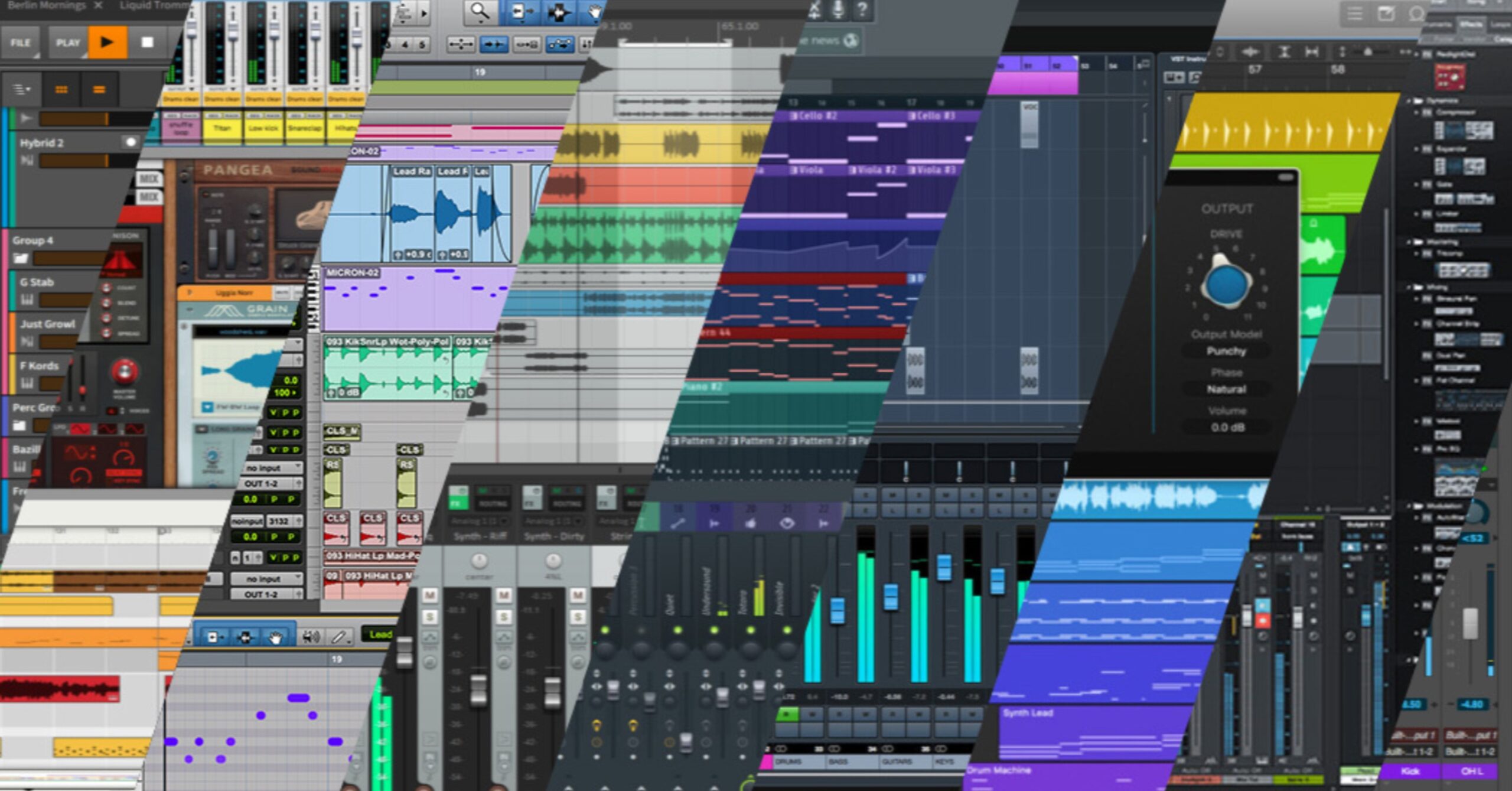
Task: Switch to the Effects browser tab
Action: tap(1470, 24)
